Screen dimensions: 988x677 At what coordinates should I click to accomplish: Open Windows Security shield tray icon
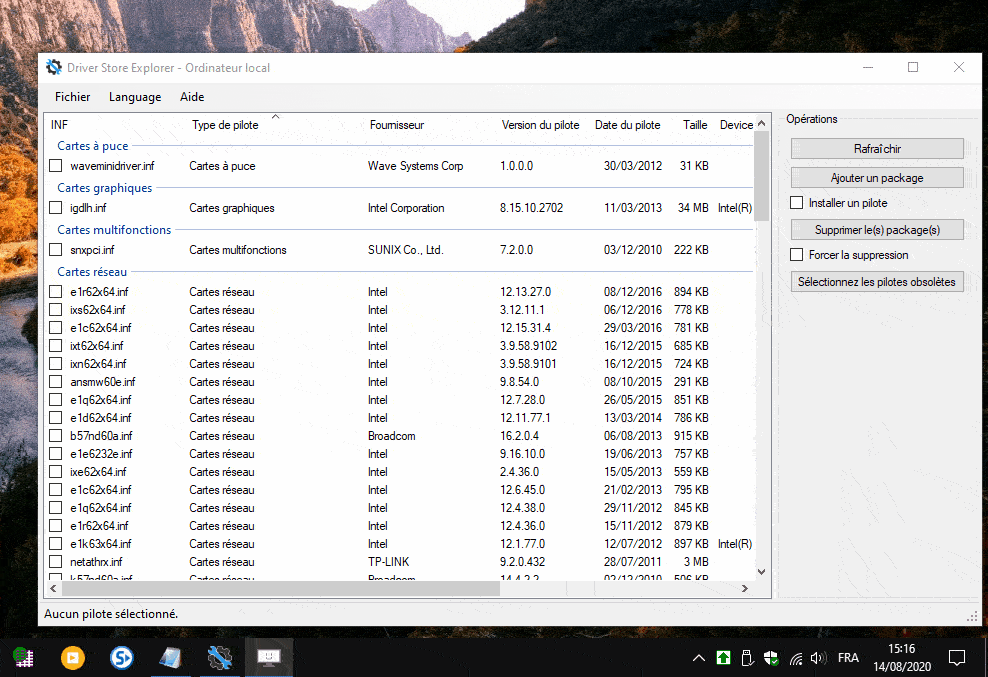tap(771, 658)
